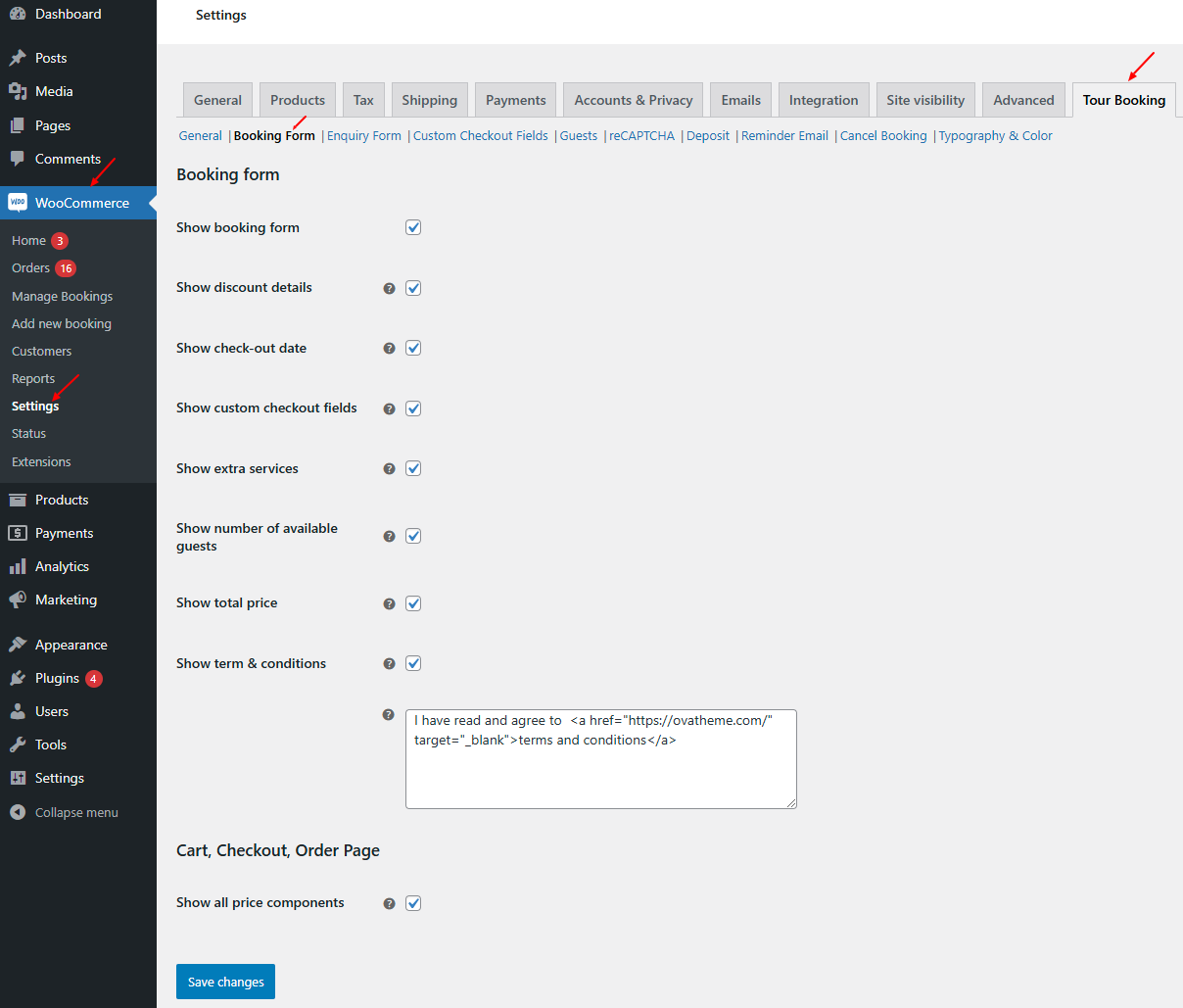
Task: Switch to the Payments settings tab
Action: (x=516, y=100)
